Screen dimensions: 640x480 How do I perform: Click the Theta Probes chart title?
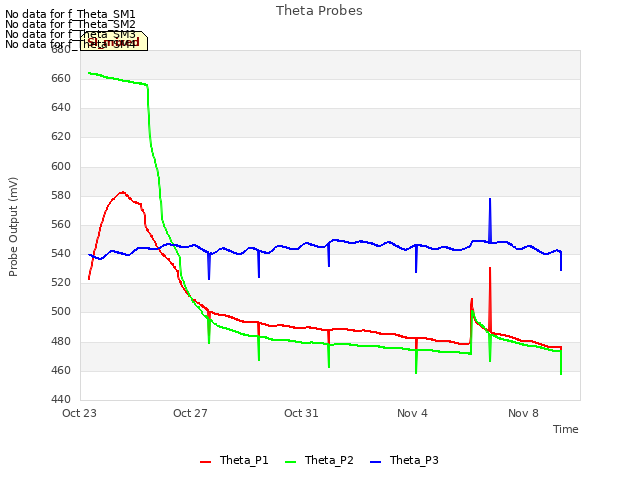coord(319,11)
